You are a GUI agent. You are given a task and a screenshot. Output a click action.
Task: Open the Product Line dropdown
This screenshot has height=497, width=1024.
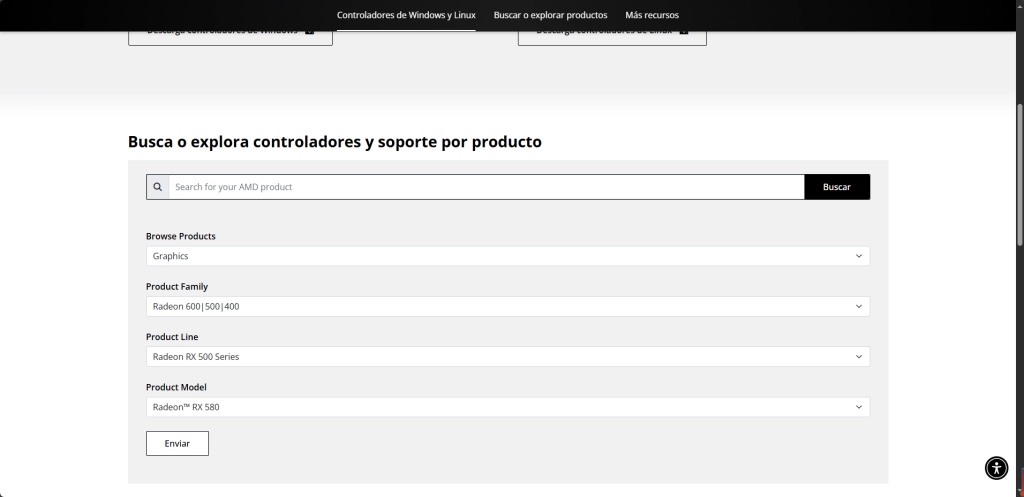click(x=507, y=357)
